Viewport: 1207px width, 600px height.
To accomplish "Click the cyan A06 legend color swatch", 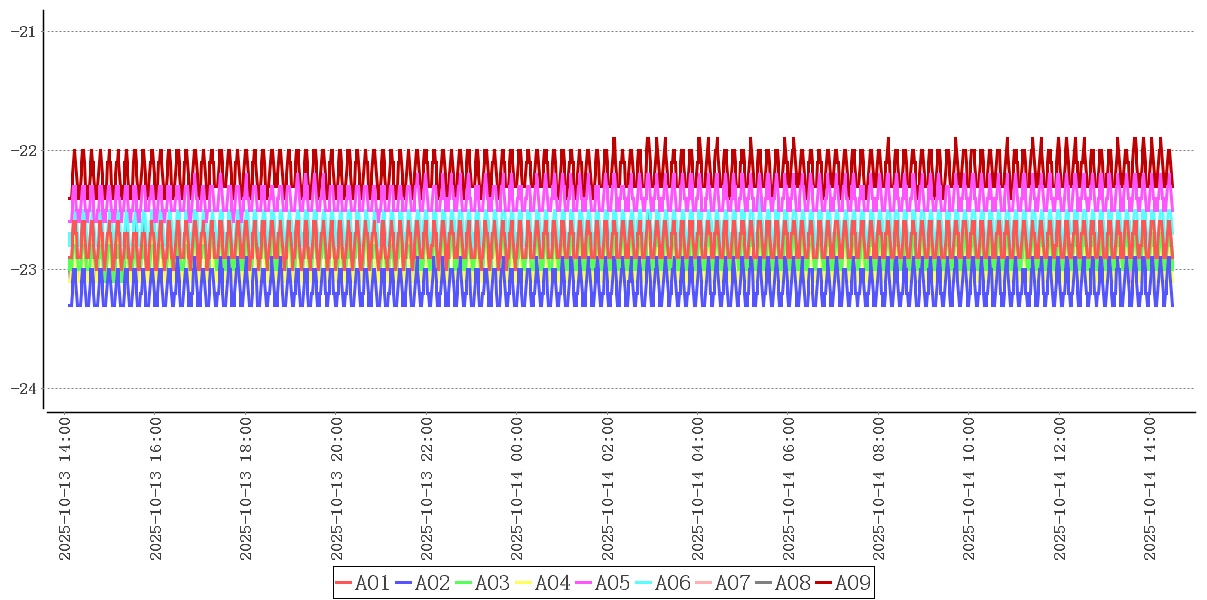I will (x=643, y=583).
